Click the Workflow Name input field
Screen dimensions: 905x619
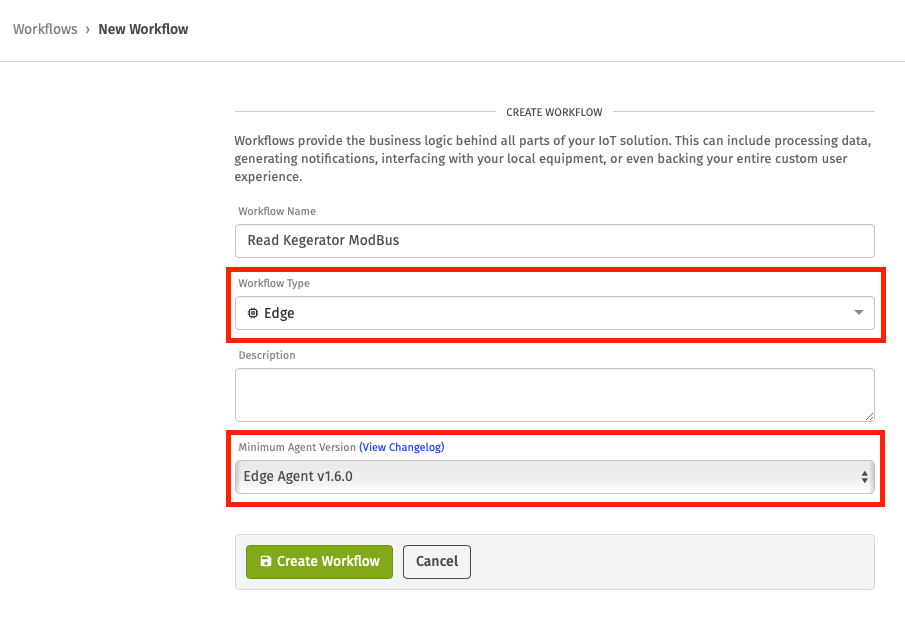click(x=555, y=241)
